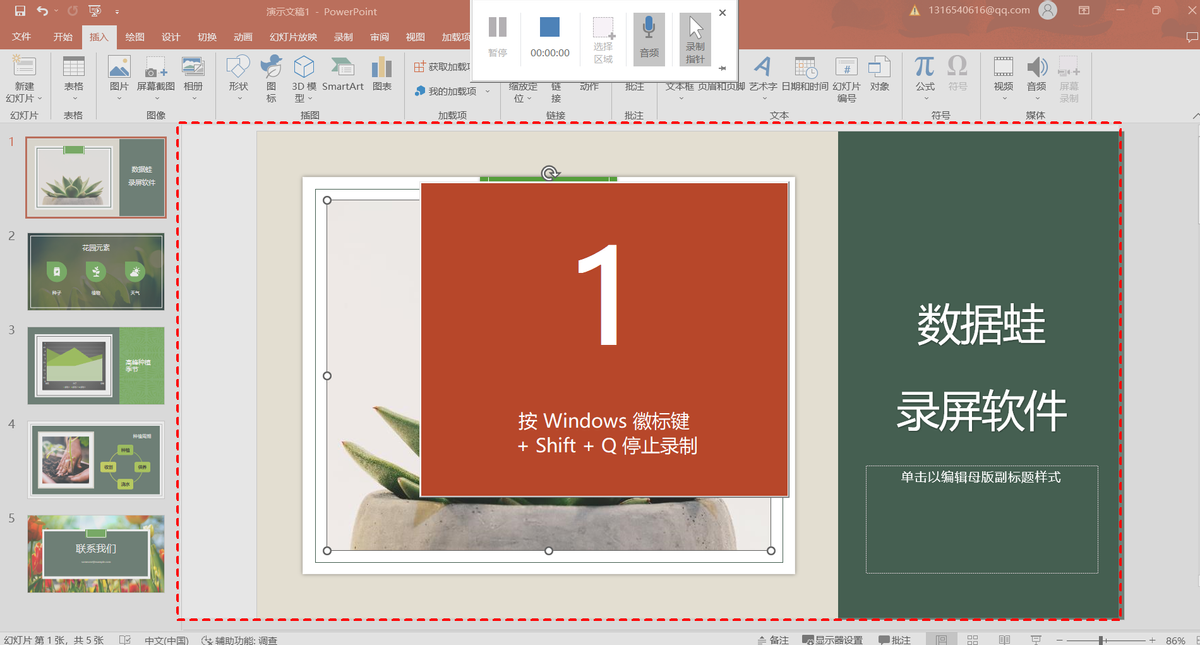Open the File (文件) tab

pyautogui.click(x=21, y=37)
